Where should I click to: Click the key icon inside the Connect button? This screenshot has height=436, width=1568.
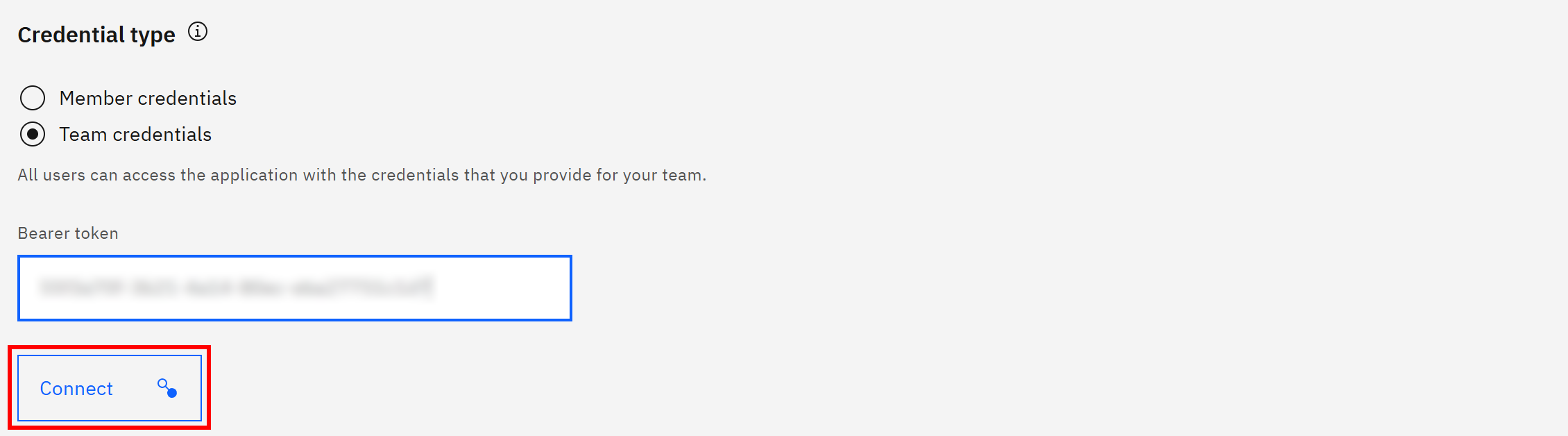point(165,388)
